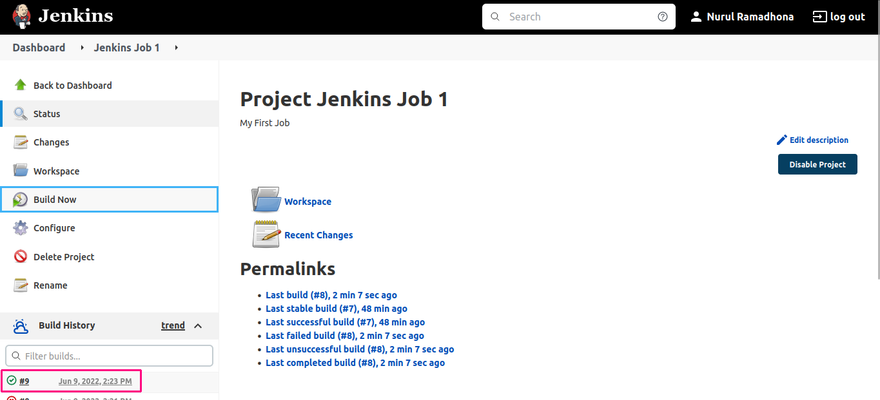Open Workspace in sidebar

56,171
